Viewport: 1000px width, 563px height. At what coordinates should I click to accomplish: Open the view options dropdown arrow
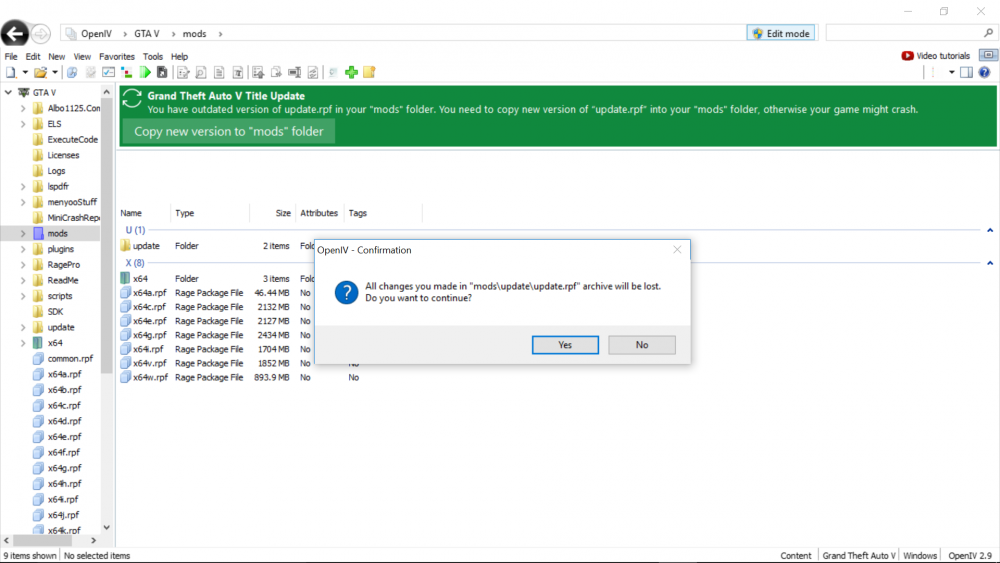point(952,72)
